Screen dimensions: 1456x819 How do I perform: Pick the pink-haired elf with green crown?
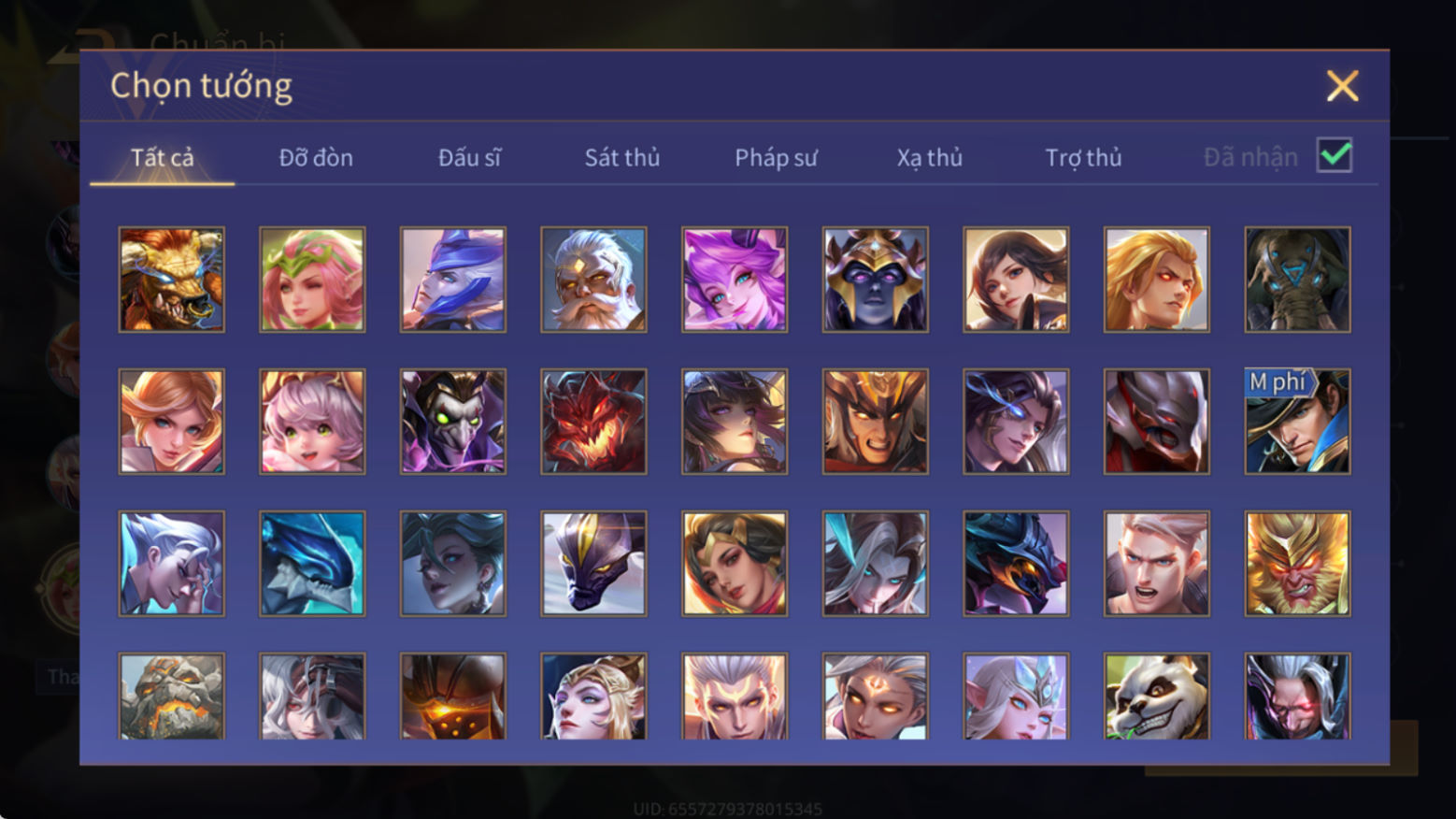[312, 280]
